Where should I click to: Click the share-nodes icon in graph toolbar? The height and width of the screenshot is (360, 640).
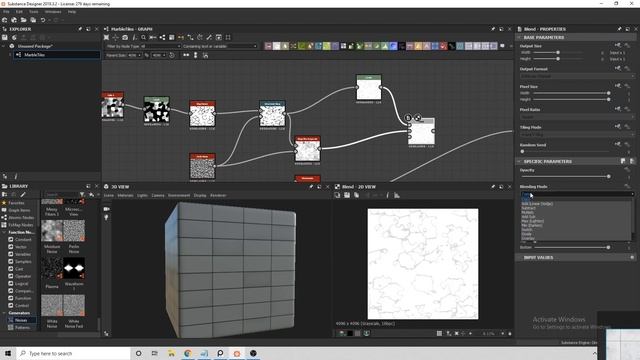tap(162, 38)
